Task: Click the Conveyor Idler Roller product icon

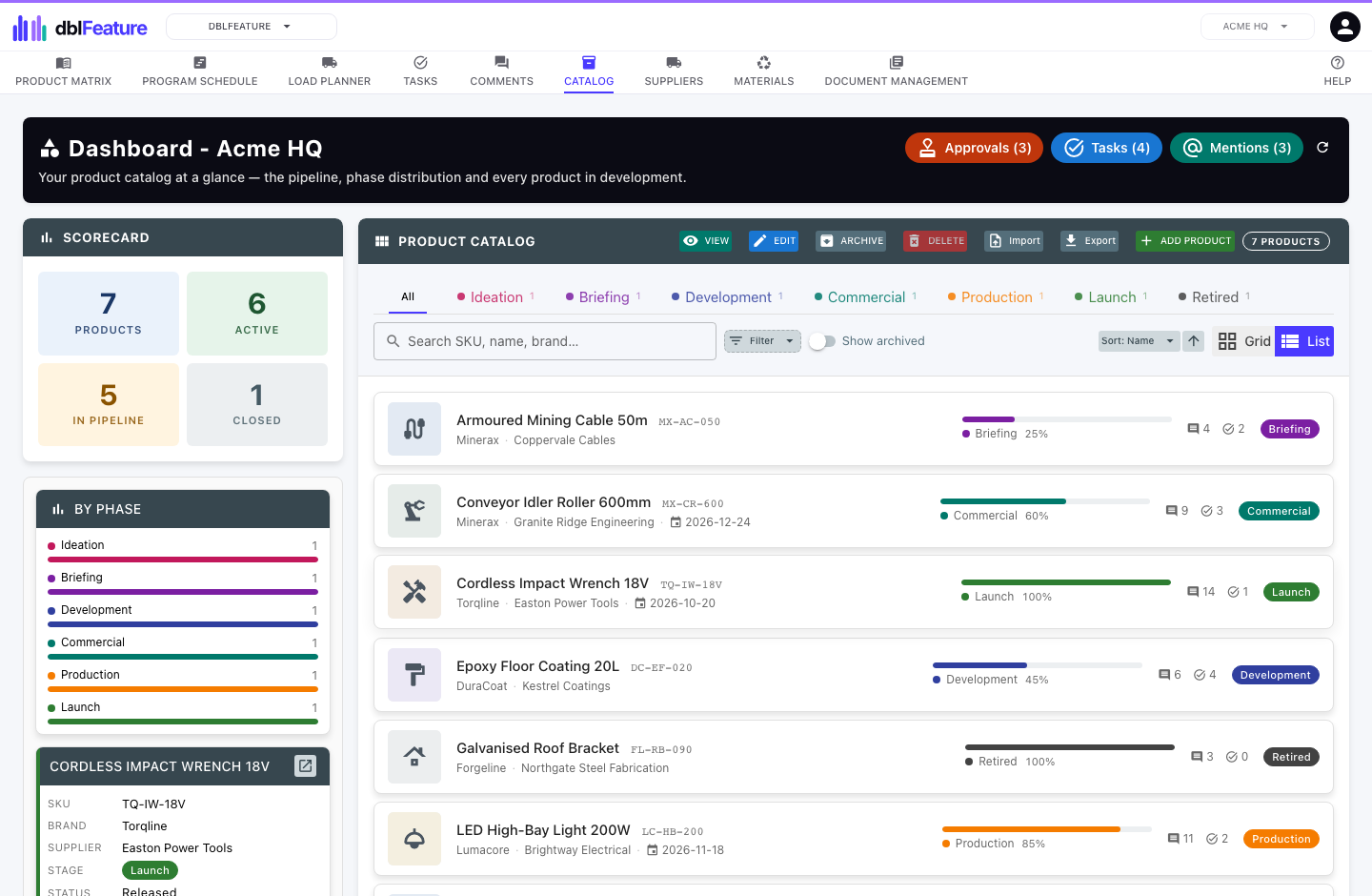Action: pos(414,511)
